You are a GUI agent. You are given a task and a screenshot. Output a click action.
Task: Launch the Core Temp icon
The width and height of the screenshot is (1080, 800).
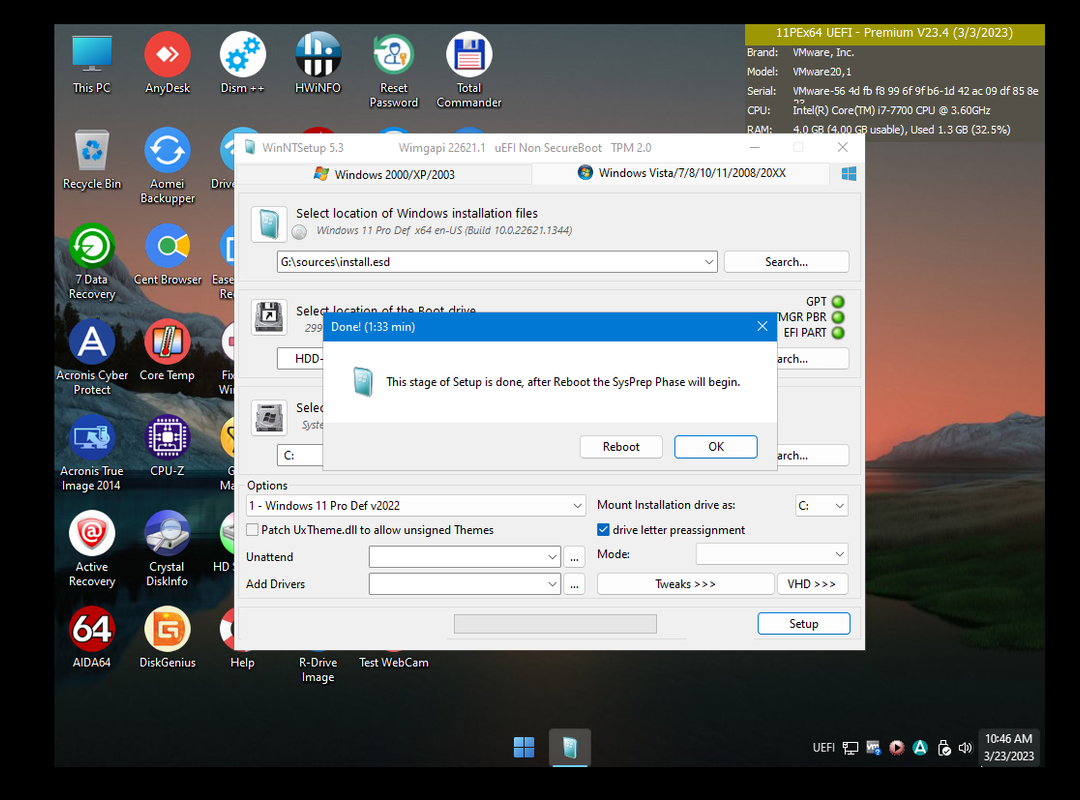167,351
